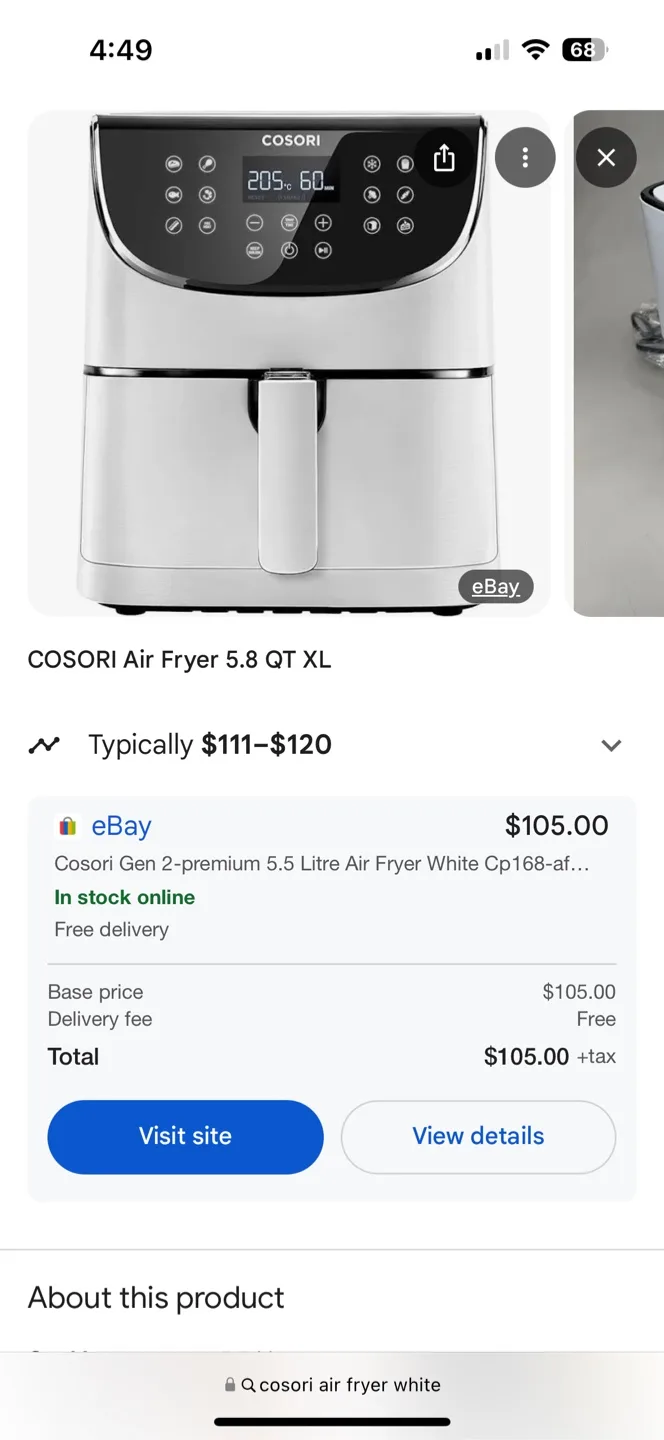This screenshot has width=664, height=1440.
Task: Tap the eBay badge on the product photo
Action: (494, 586)
